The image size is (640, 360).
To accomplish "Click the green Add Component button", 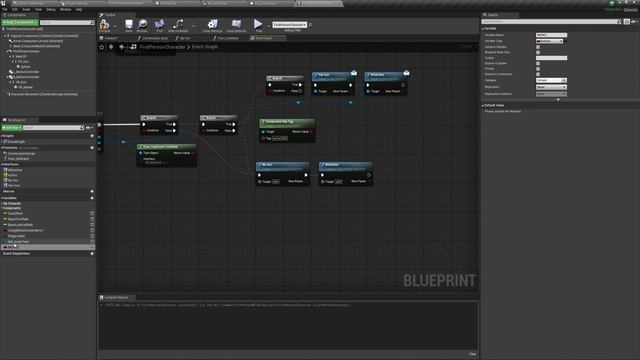I will coord(20,22).
